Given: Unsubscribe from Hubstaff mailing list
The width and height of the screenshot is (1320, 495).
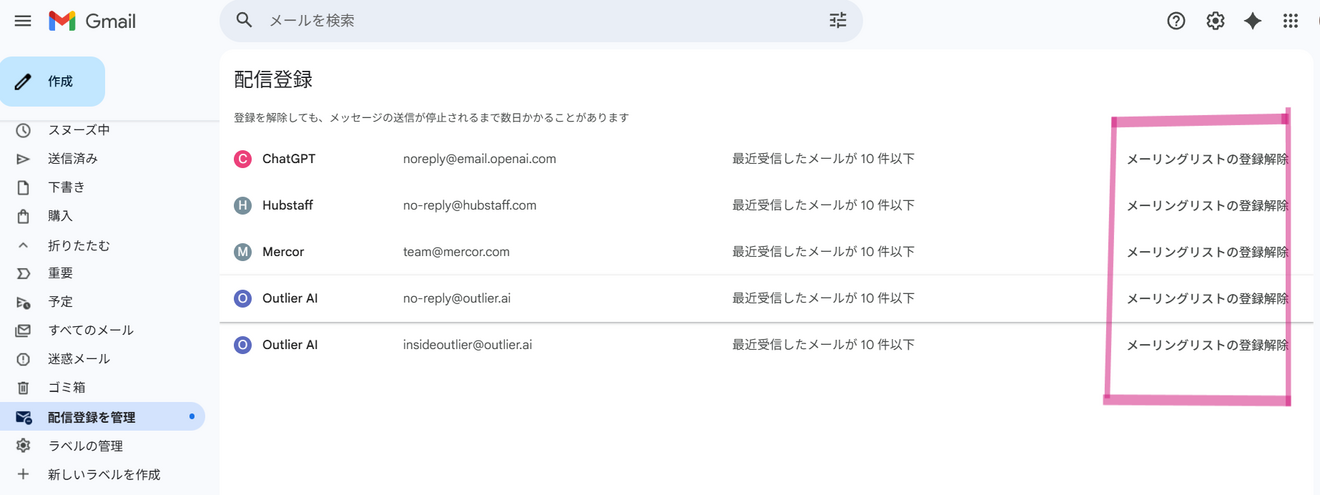Looking at the screenshot, I should (x=1207, y=205).
